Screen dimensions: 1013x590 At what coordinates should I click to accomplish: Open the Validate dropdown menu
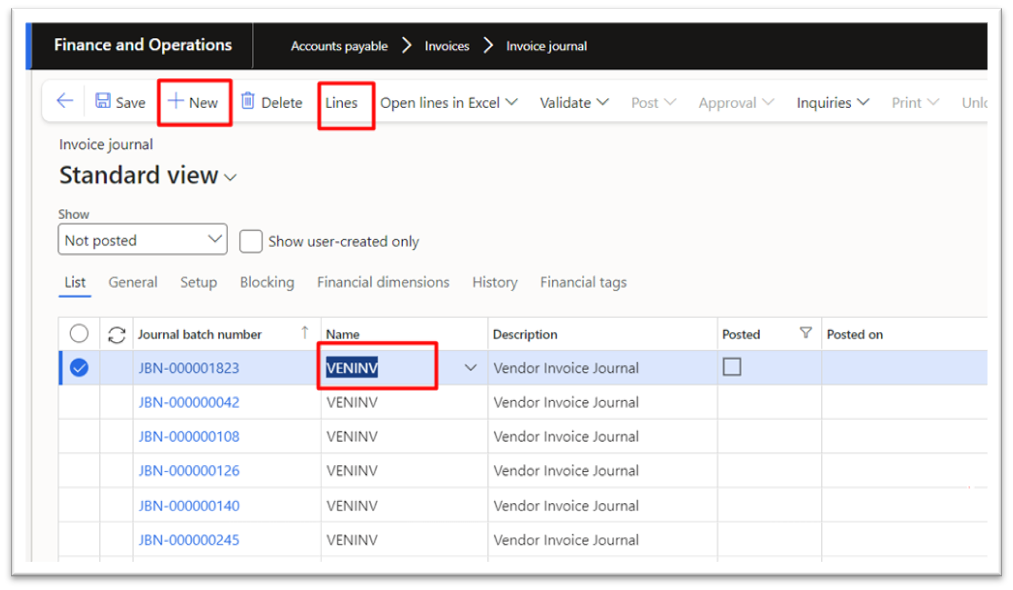(x=574, y=103)
